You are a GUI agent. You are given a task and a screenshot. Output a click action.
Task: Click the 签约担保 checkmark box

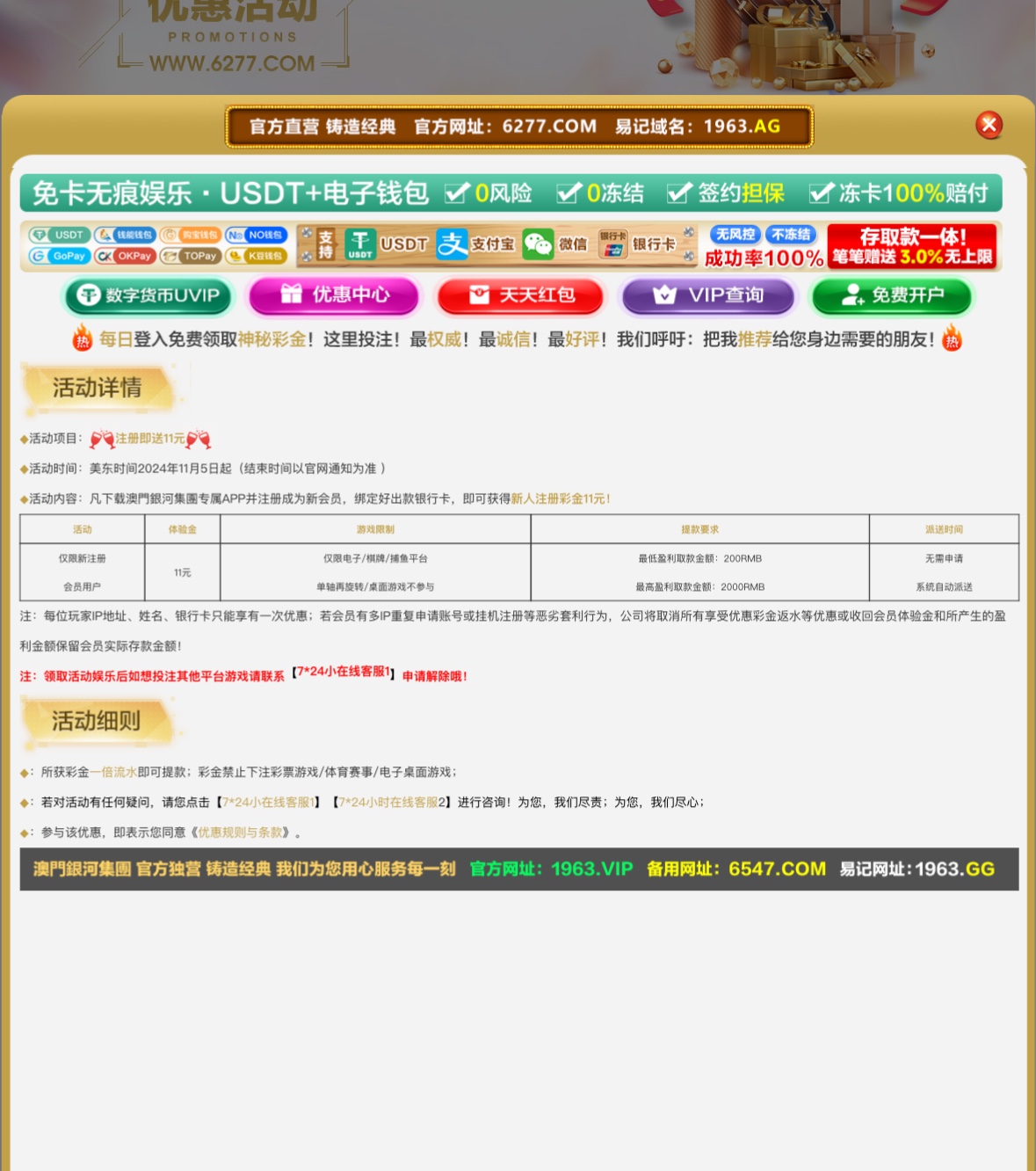[679, 193]
